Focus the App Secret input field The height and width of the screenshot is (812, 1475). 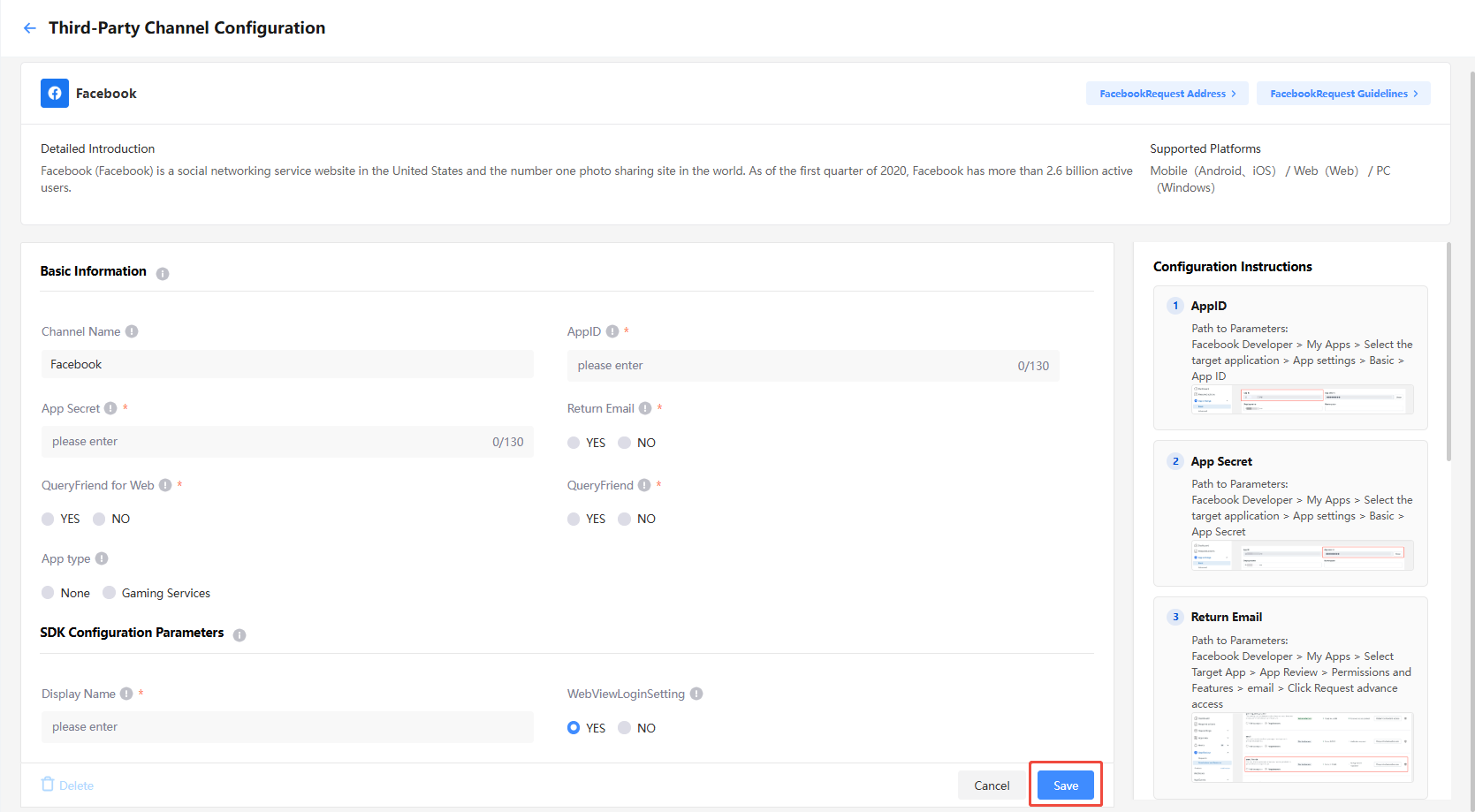[x=287, y=442]
